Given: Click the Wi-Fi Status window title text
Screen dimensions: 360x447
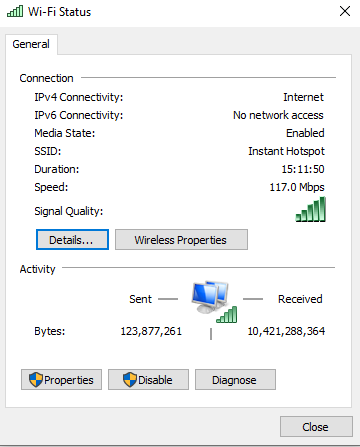Looking at the screenshot, I should (59, 12).
